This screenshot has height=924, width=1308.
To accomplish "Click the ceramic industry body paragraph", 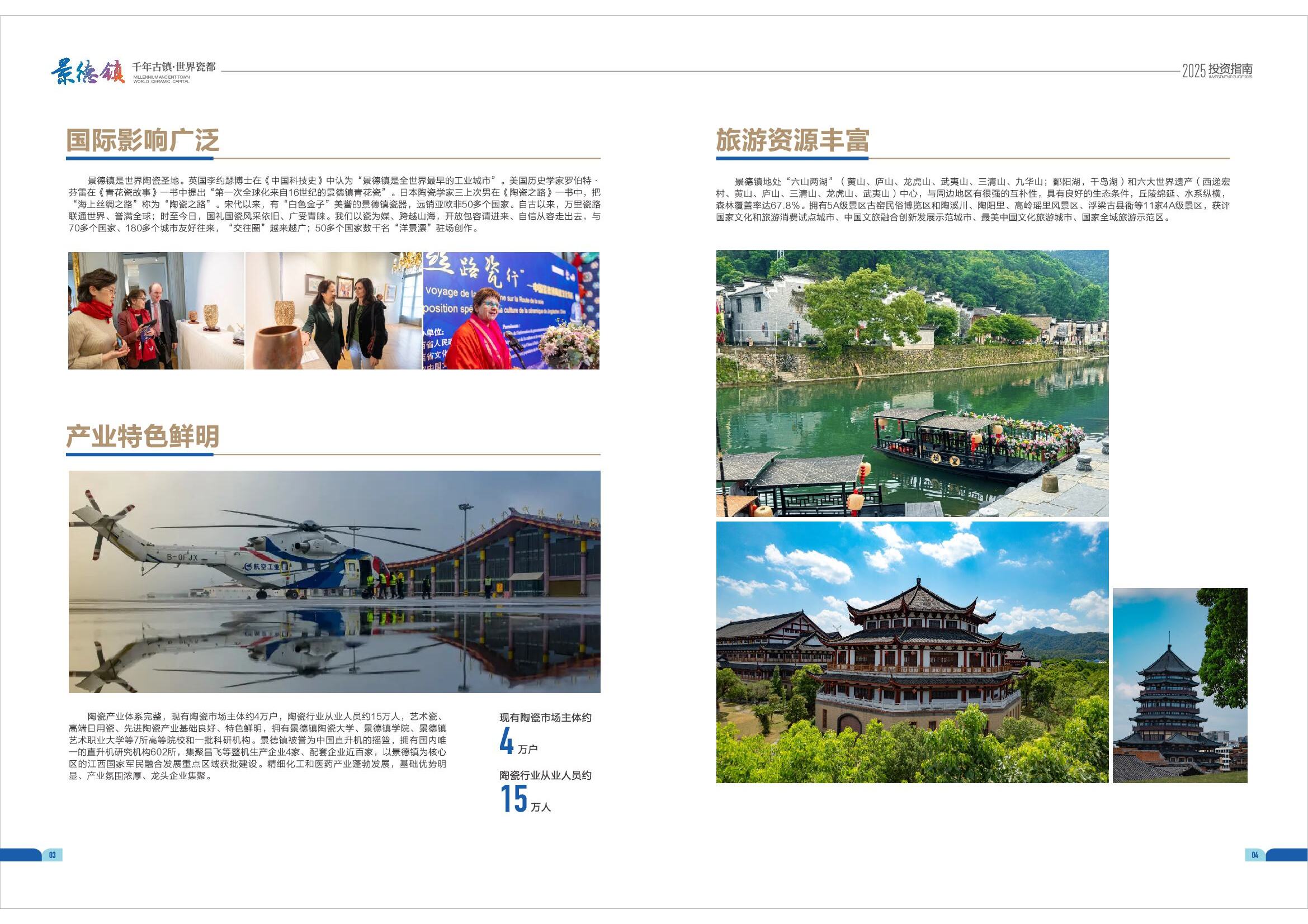I will tap(257, 746).
